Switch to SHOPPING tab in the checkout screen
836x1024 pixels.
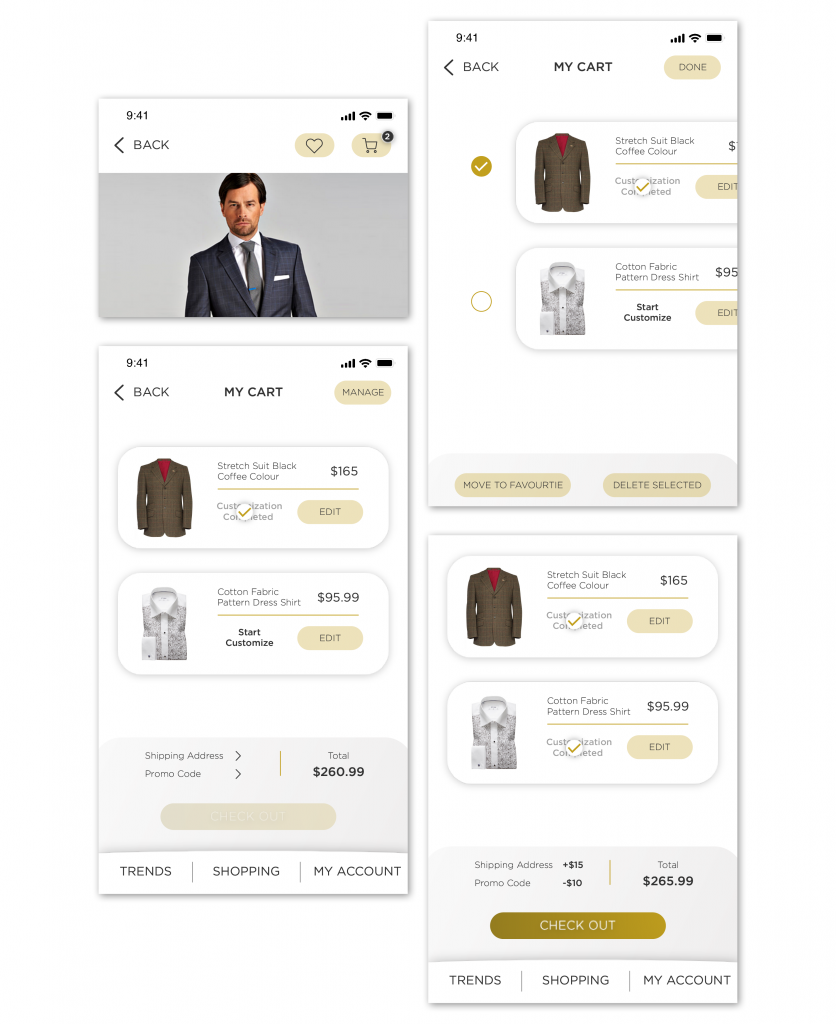pyautogui.click(x=575, y=980)
